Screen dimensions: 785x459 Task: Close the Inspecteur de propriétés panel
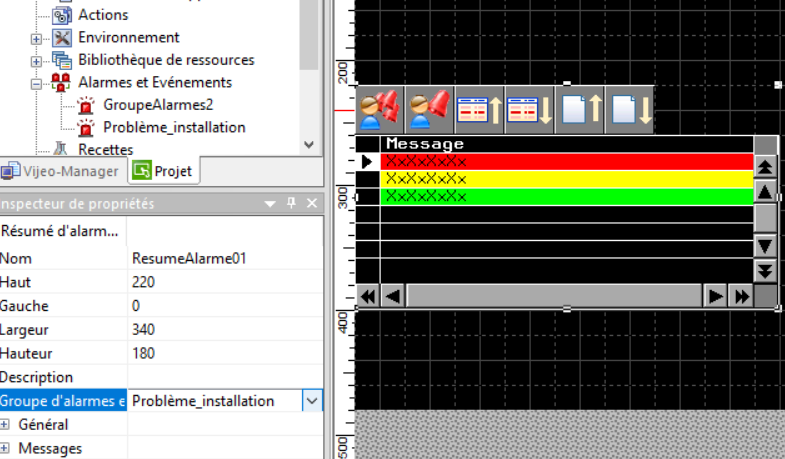click(x=312, y=203)
